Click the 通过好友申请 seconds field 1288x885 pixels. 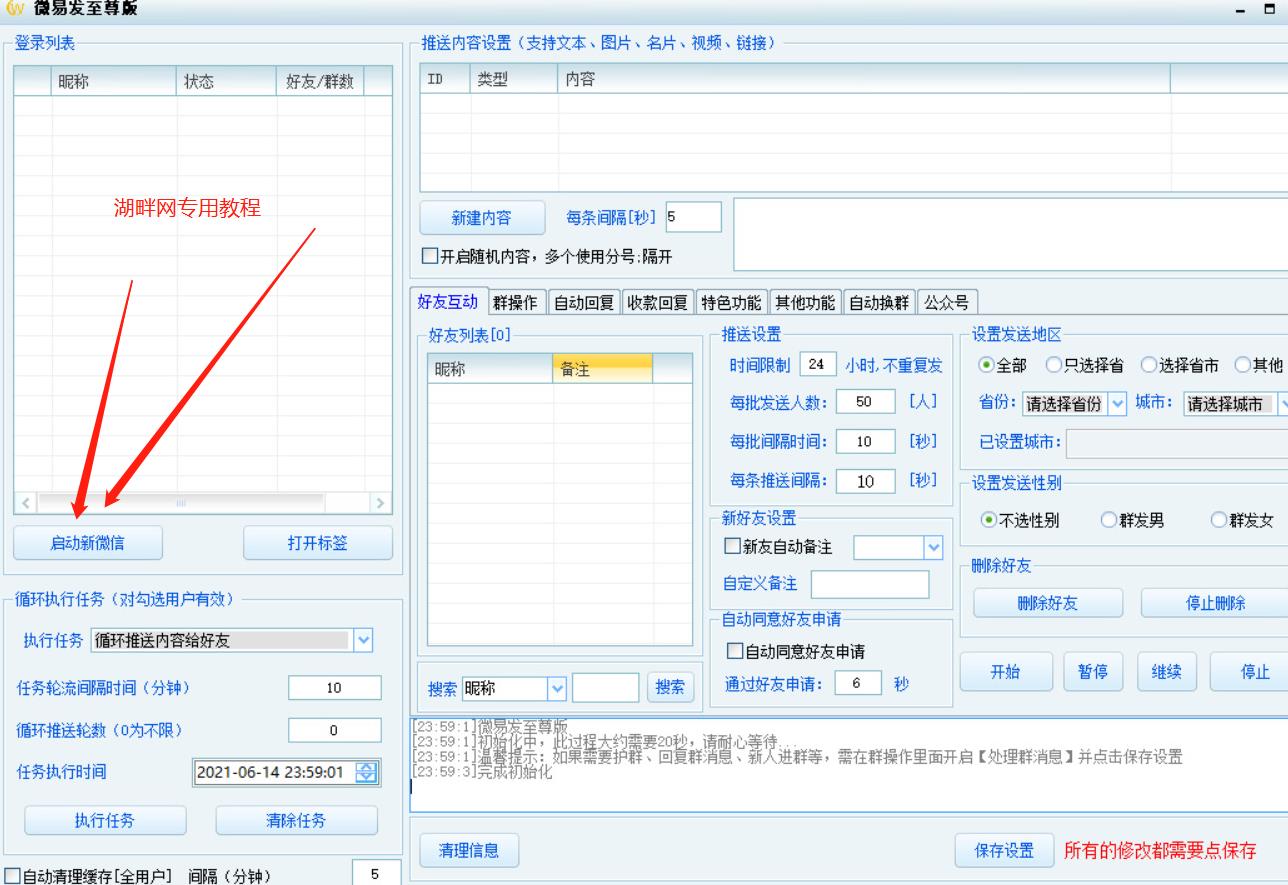(x=856, y=684)
